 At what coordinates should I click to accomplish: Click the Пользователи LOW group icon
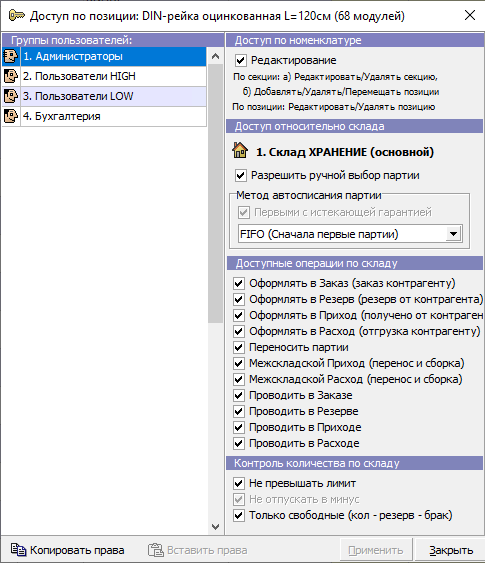pos(11,96)
